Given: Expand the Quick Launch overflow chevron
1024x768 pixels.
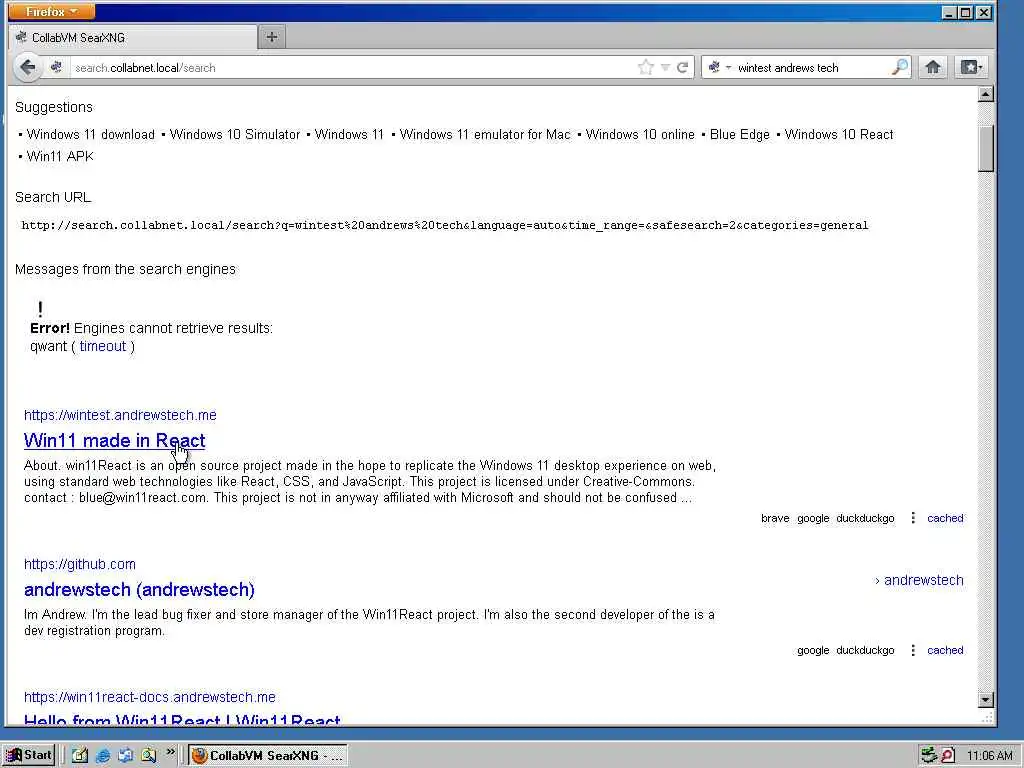Looking at the screenshot, I should tap(170, 752).
